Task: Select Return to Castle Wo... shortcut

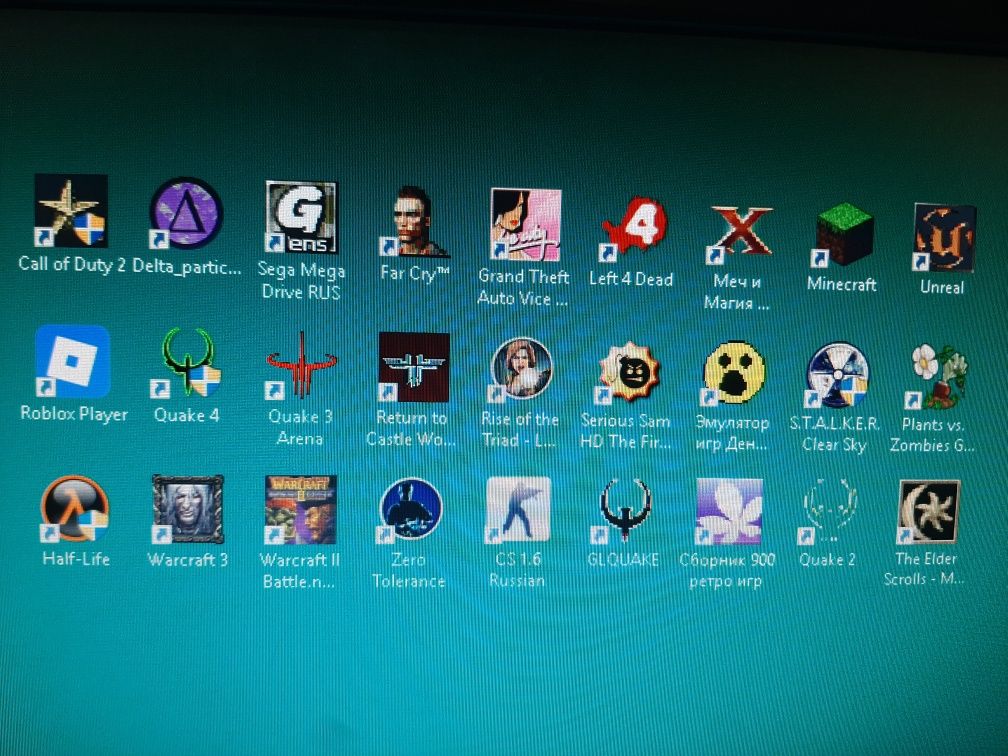Action: coord(414,367)
